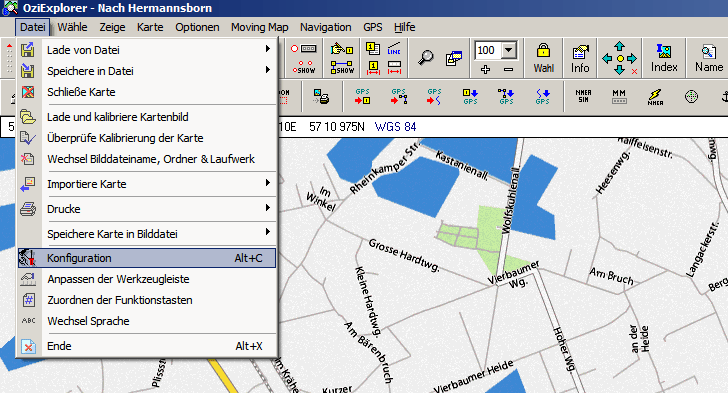Choose Wechsel Sprache menu entry
Screen dimensions: 728x393
tap(147, 321)
